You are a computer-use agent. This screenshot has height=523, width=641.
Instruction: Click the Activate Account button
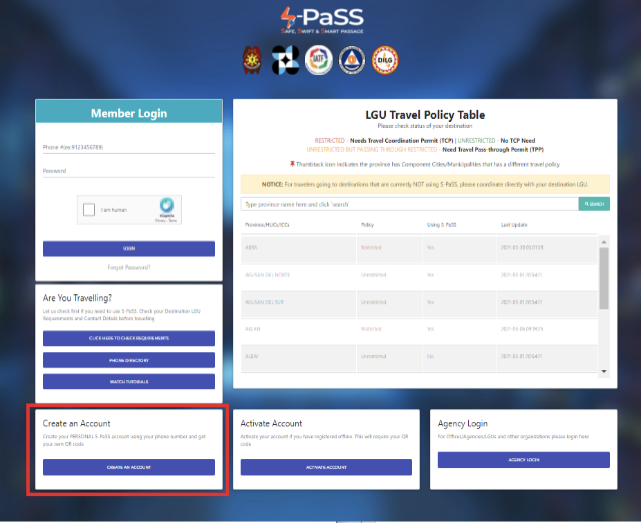coord(326,467)
